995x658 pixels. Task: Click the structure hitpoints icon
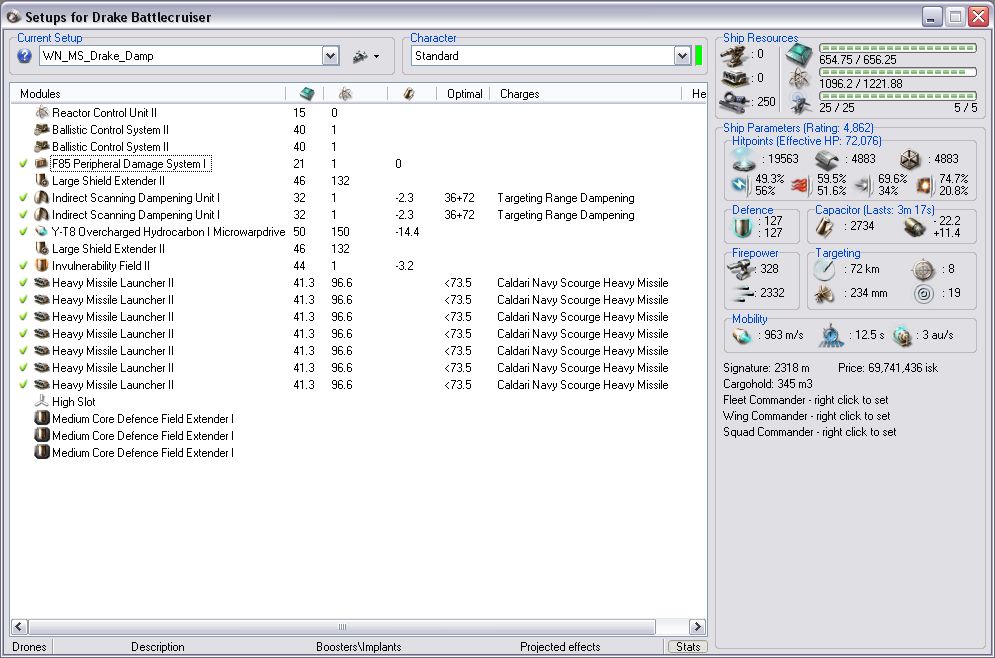coord(911,159)
